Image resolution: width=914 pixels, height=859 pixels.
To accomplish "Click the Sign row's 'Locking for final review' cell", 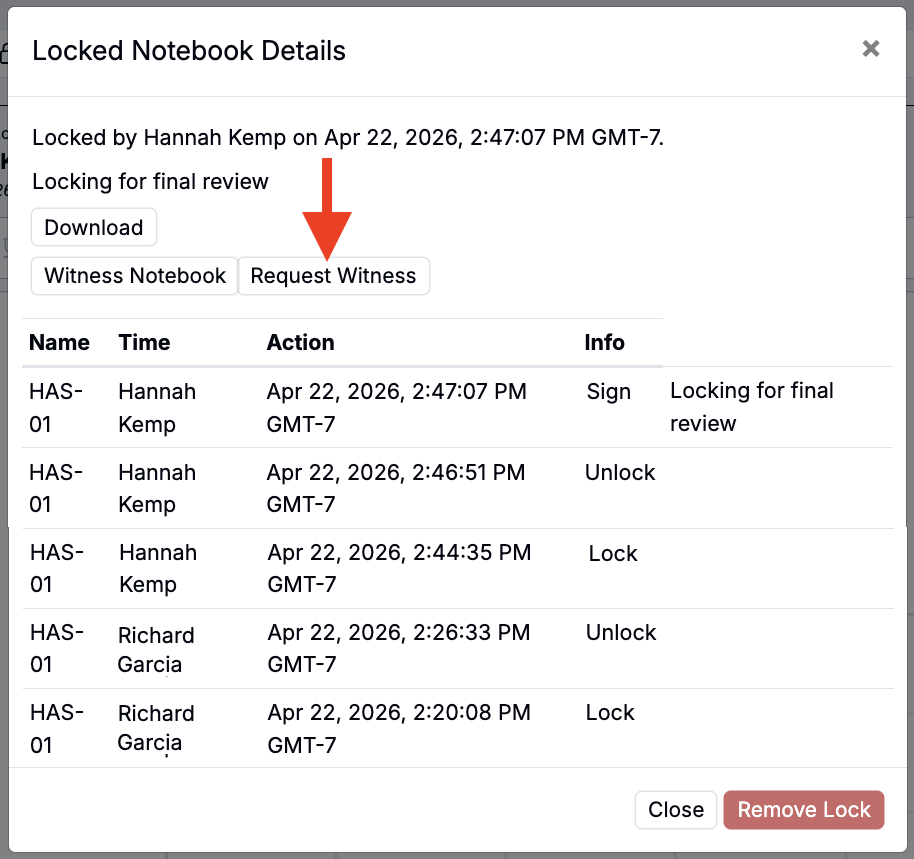I will click(x=751, y=407).
